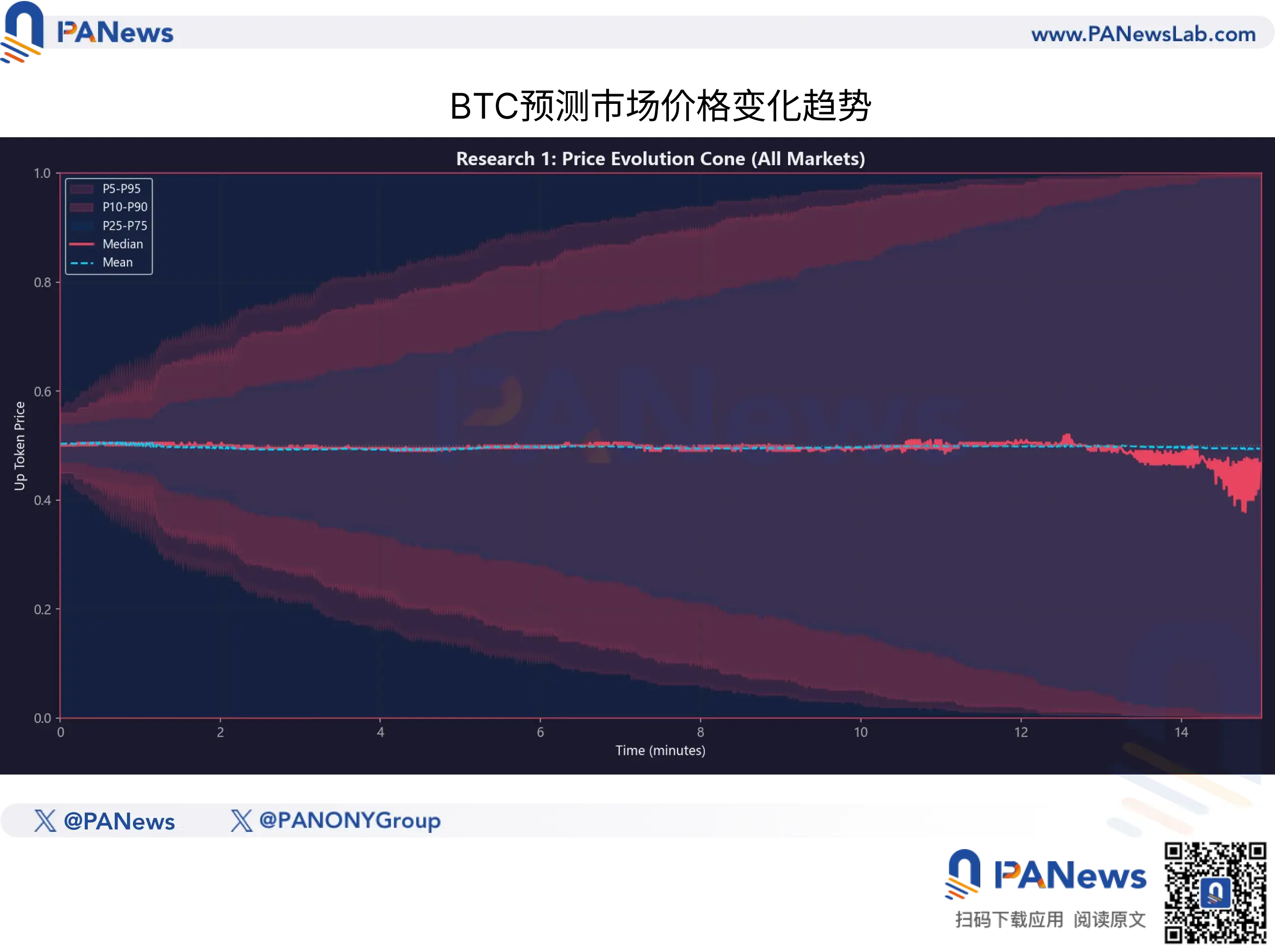Click the P10-P90 legend swatch
The image size is (1275, 952).
[82, 207]
